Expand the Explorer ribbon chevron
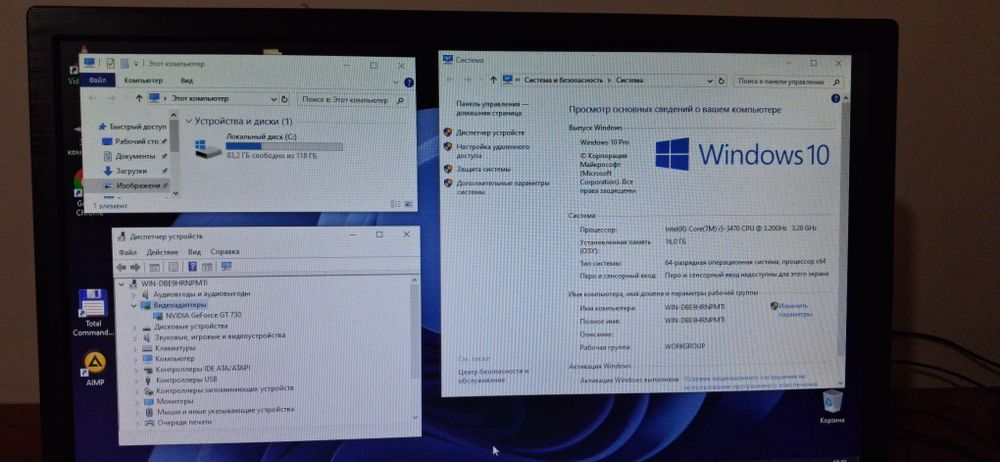Screen dimensions: 1000x462 coord(396,83)
